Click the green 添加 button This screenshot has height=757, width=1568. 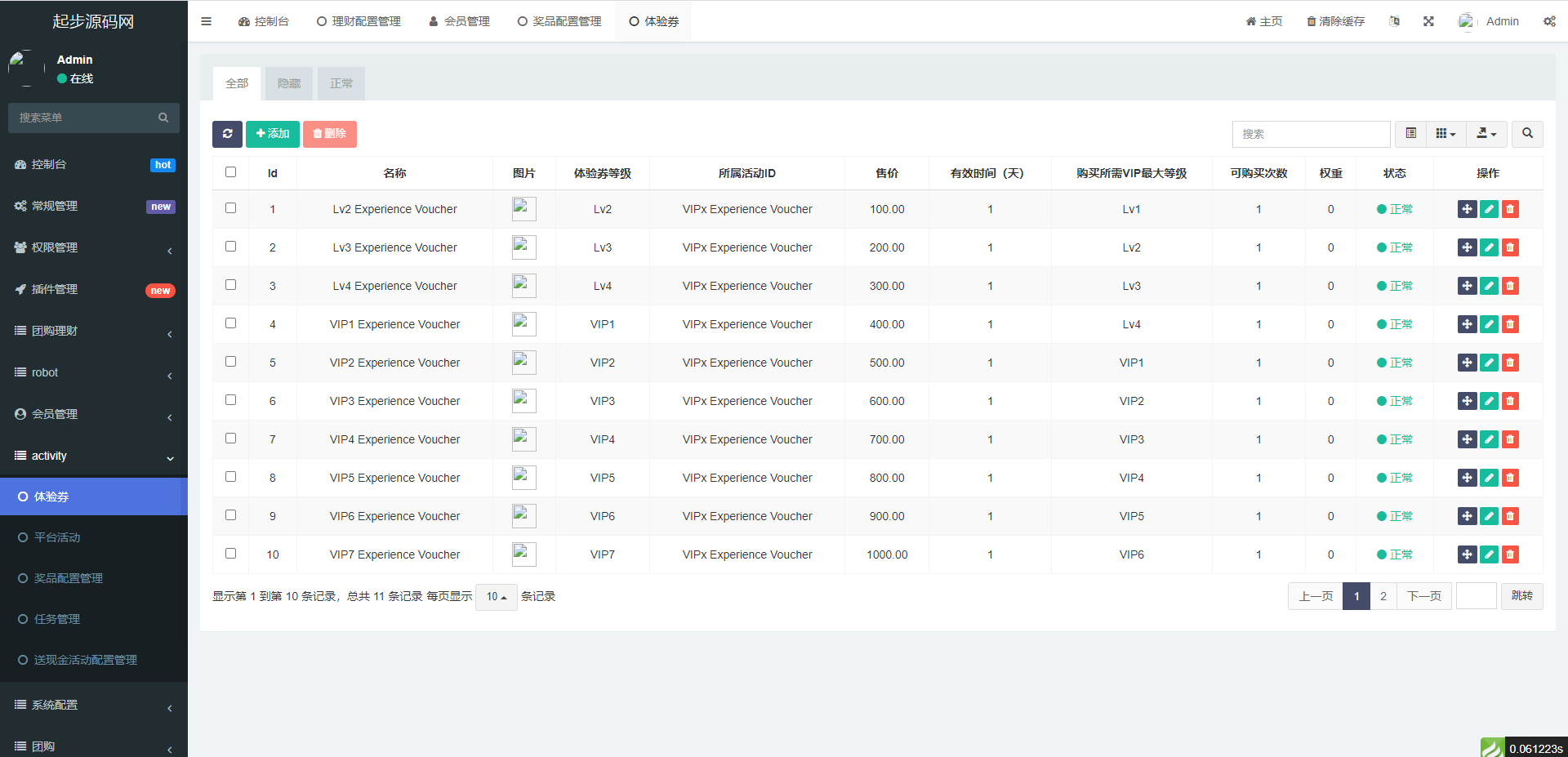coord(273,134)
